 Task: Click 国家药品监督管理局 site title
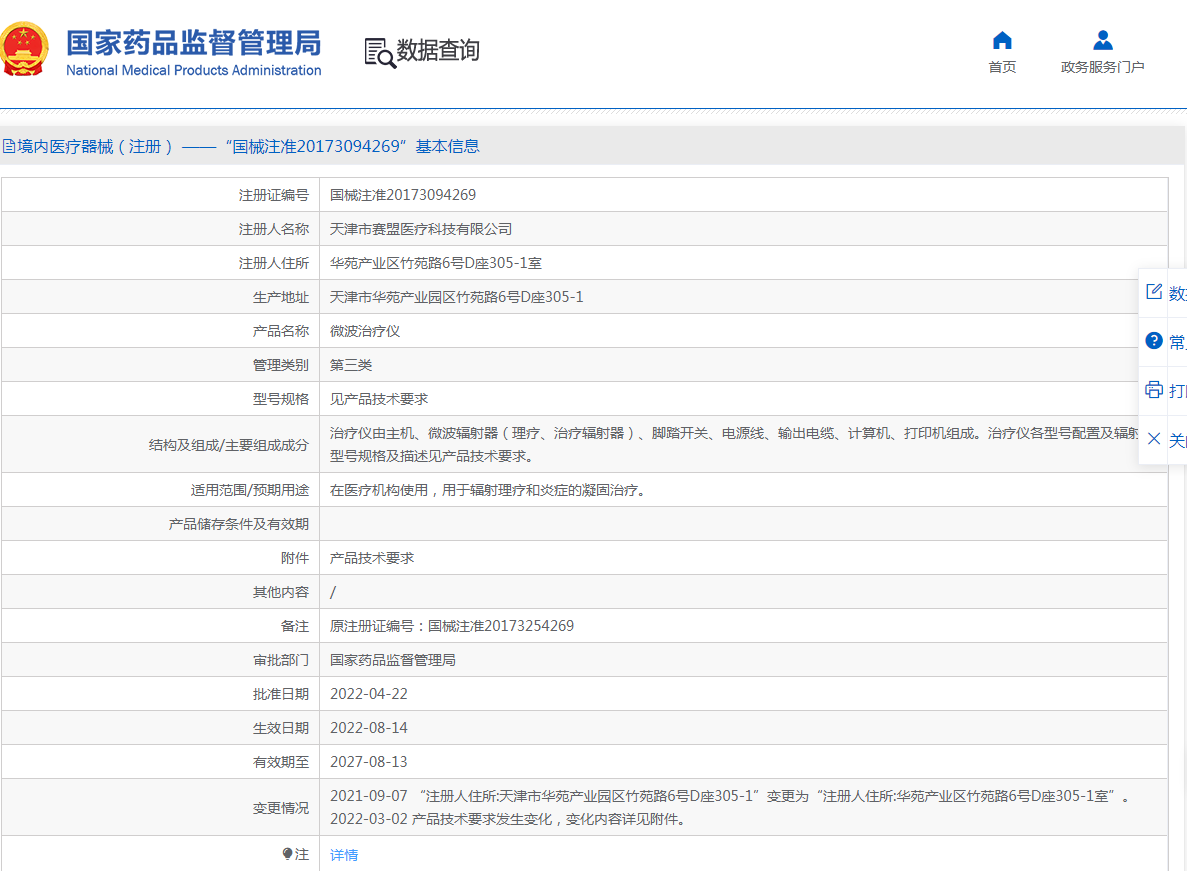point(193,42)
